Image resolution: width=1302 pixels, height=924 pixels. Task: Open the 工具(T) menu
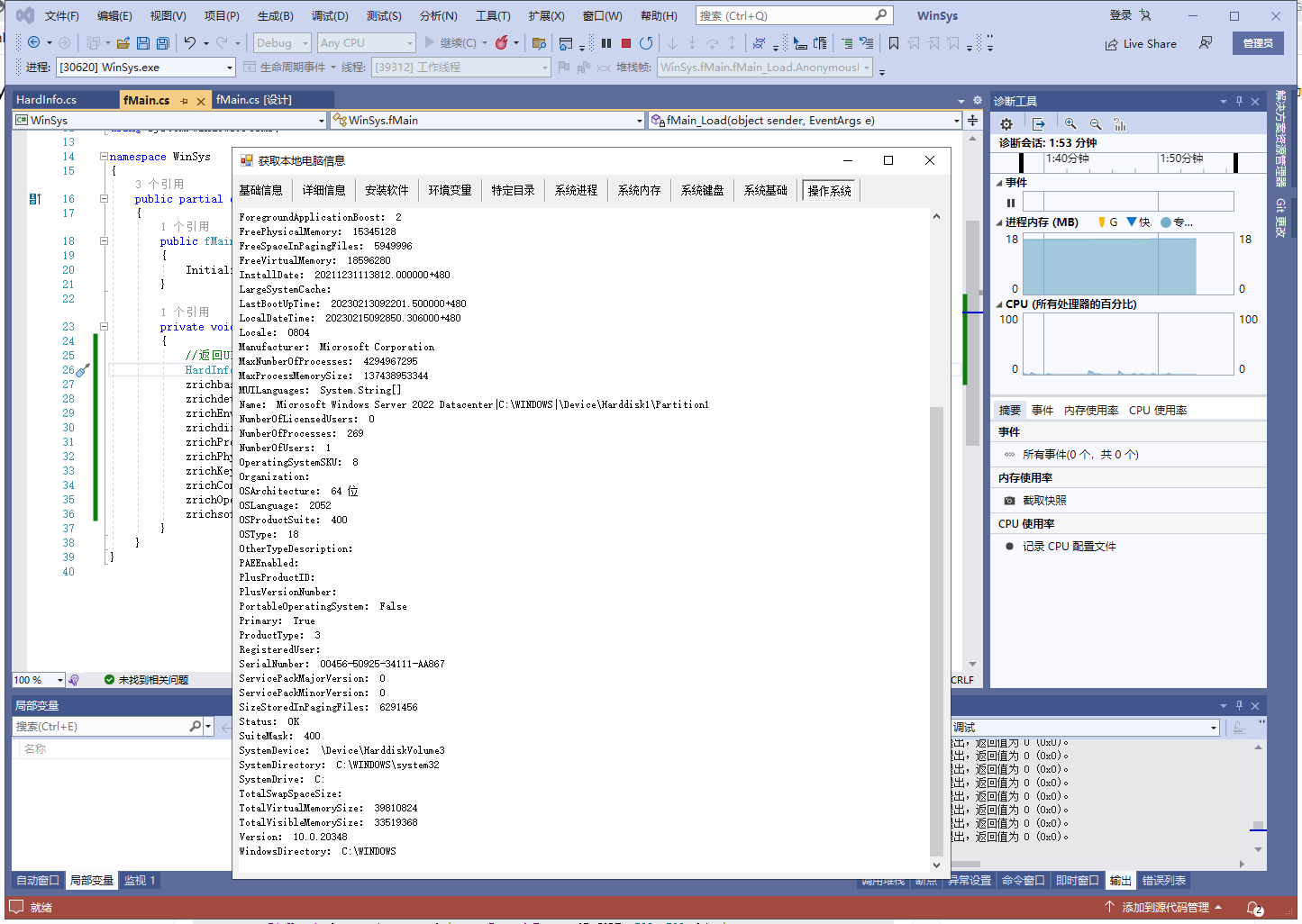493,15
